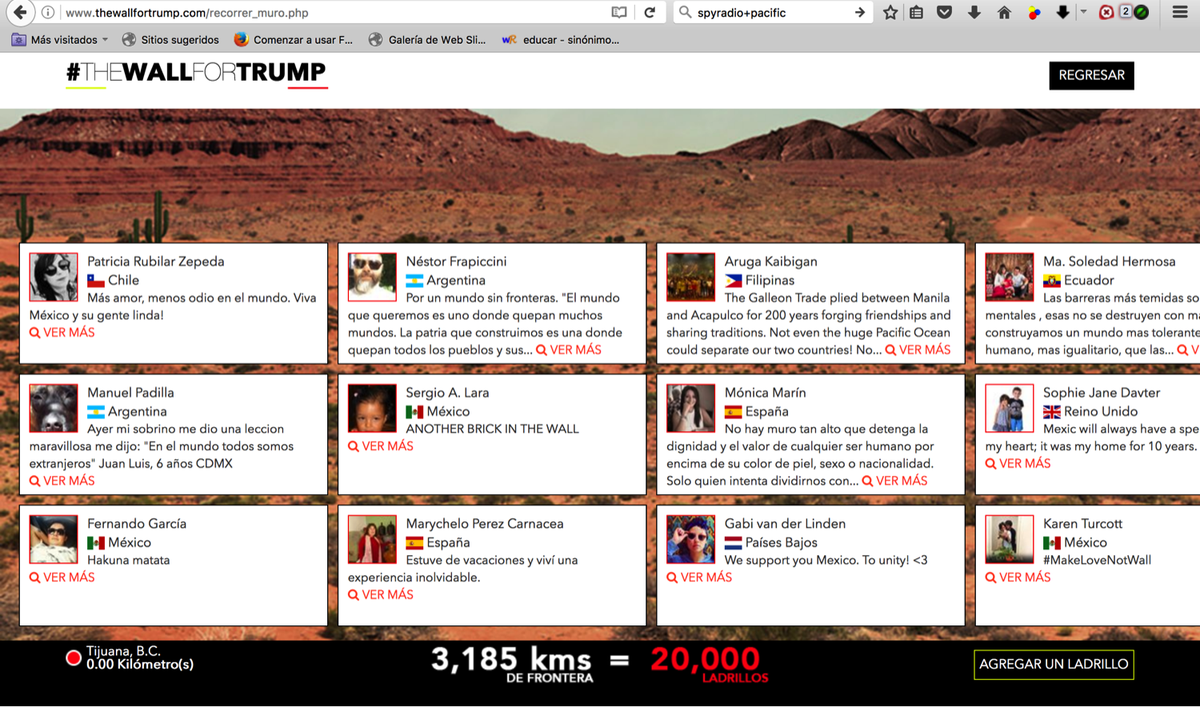Open educar - sinónimo bookmark
The image size is (1200, 707).
pos(560,40)
